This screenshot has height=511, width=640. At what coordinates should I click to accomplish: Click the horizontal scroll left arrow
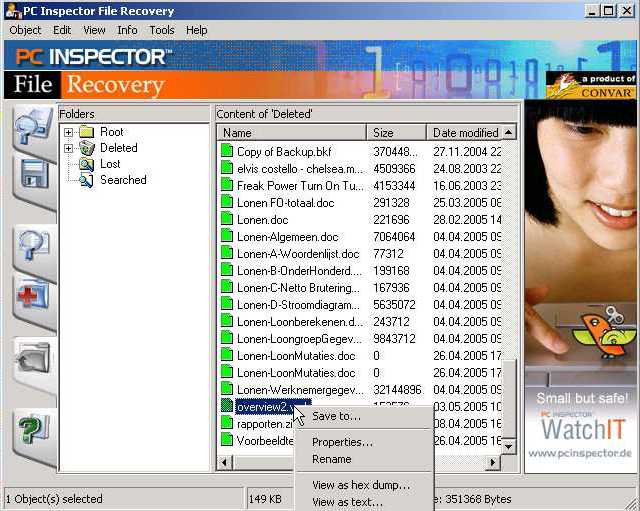pos(224,462)
